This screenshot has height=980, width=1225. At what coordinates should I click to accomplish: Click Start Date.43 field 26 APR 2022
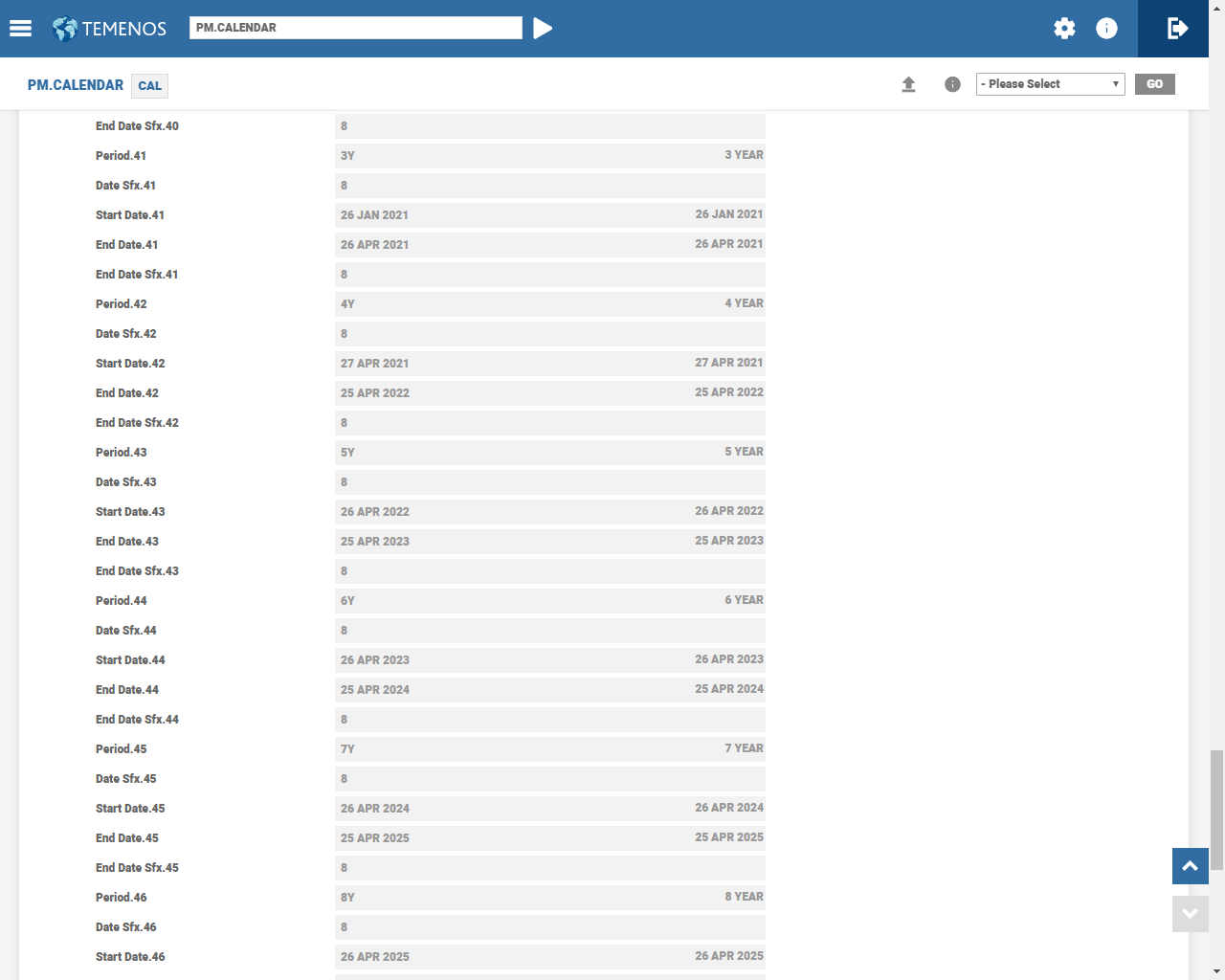pyautogui.click(x=549, y=512)
